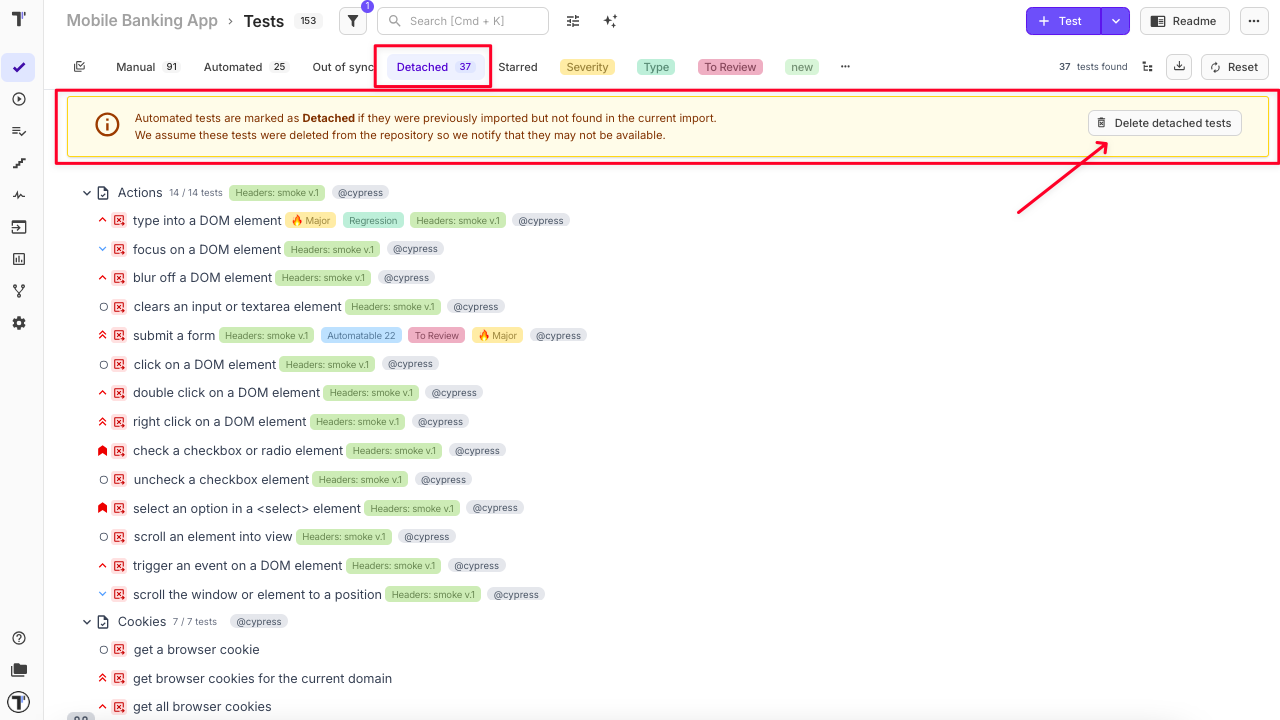The width and height of the screenshot is (1280, 720).
Task: Collapse the Cookies suite
Action: (x=87, y=622)
